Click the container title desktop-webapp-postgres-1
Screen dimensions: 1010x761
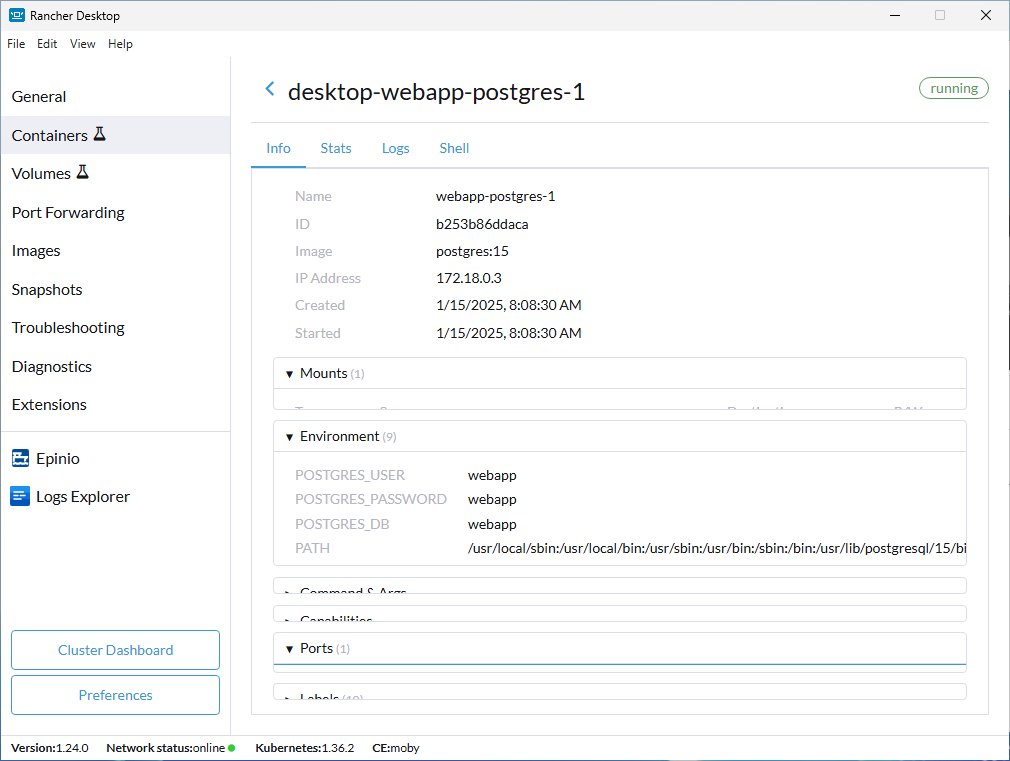coord(436,92)
